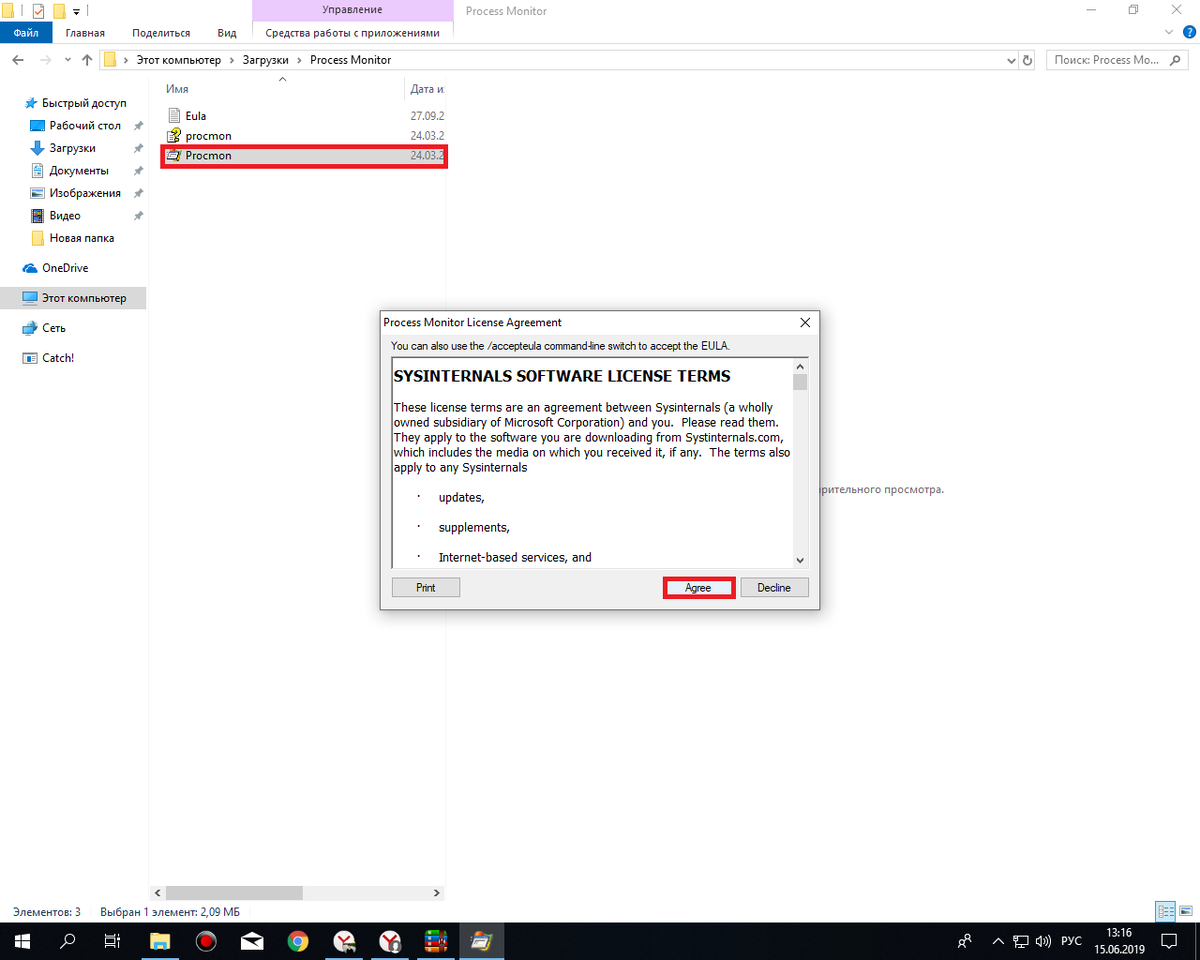Image resolution: width=1200 pixels, height=960 pixels.
Task: Switch to details view layout
Action: (1165, 911)
